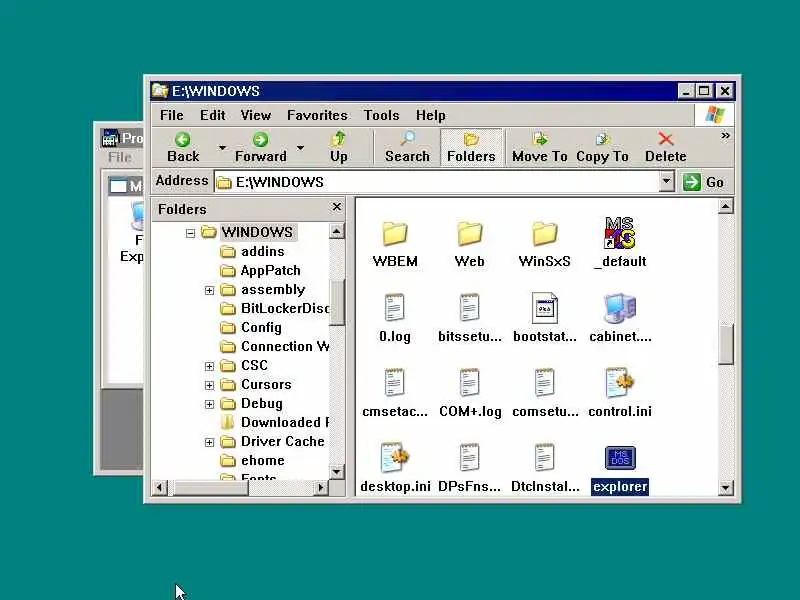Click folder tree scroll-right arrow
Screen dimensions: 800x600
click(x=320, y=488)
